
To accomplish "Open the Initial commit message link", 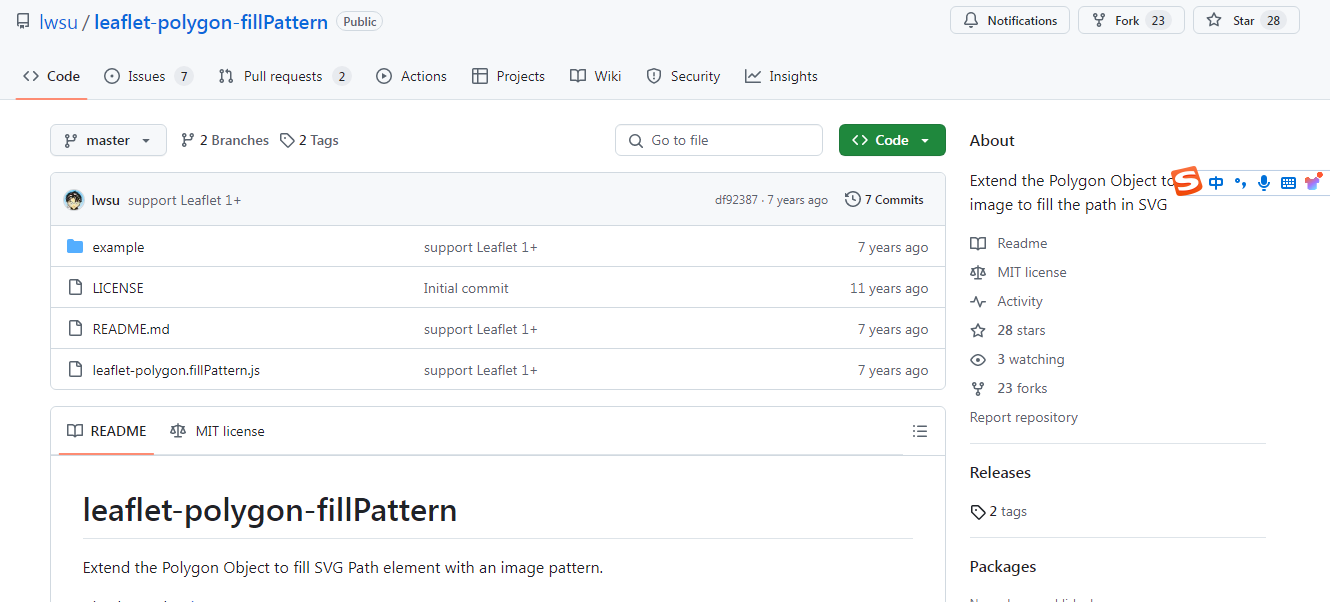I will (x=466, y=288).
